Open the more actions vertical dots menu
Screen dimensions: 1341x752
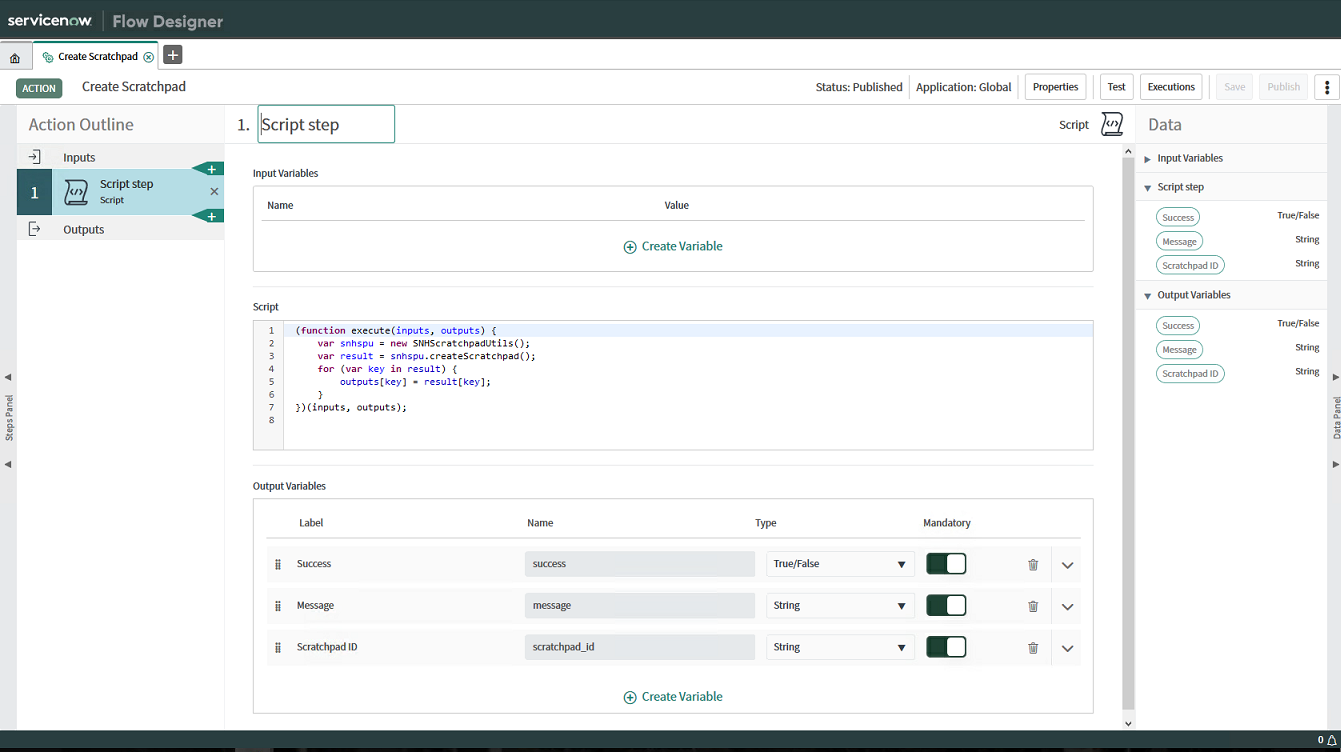[x=1327, y=87]
